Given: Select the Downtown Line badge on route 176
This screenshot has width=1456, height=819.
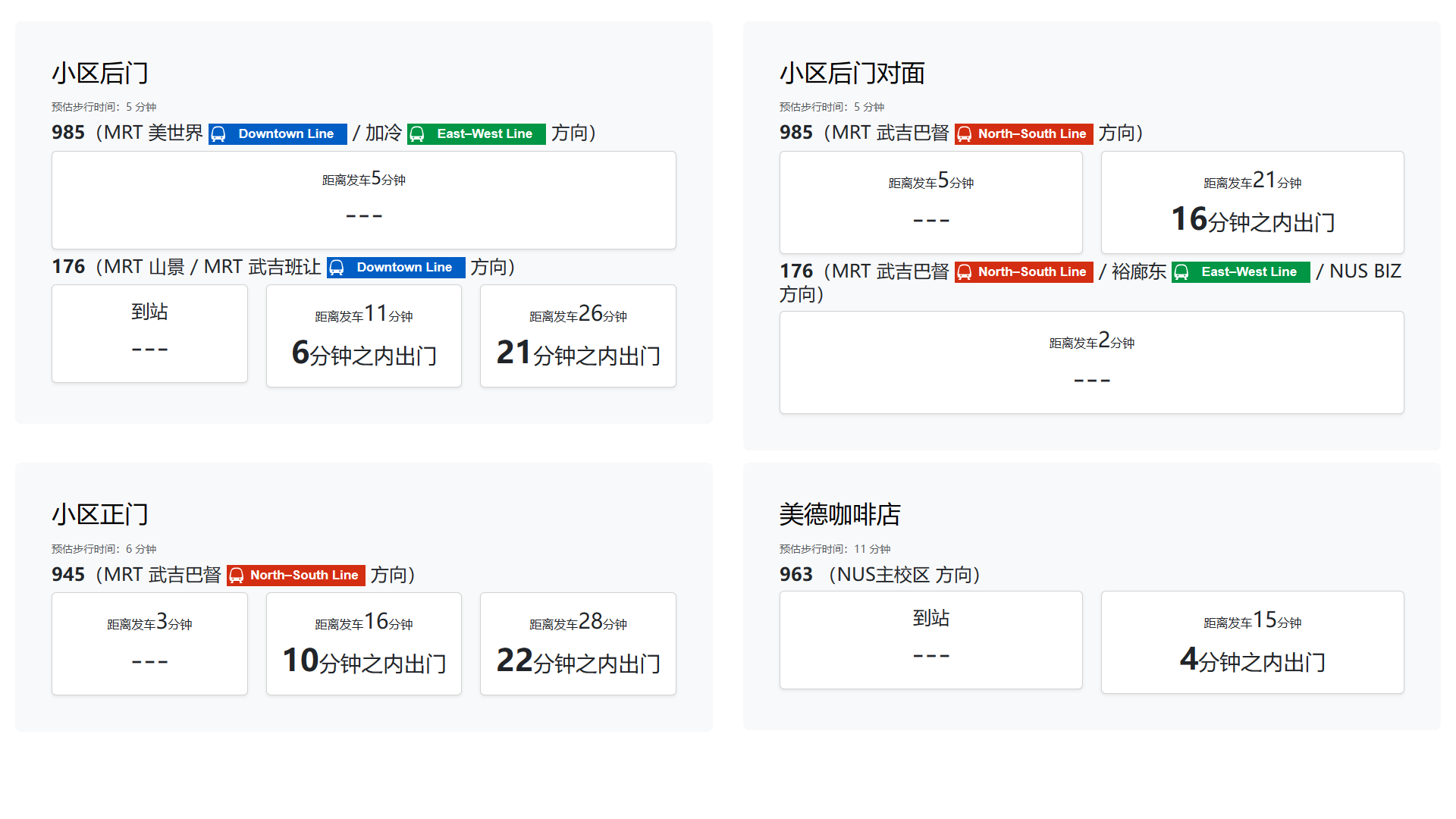Looking at the screenshot, I should tap(395, 267).
